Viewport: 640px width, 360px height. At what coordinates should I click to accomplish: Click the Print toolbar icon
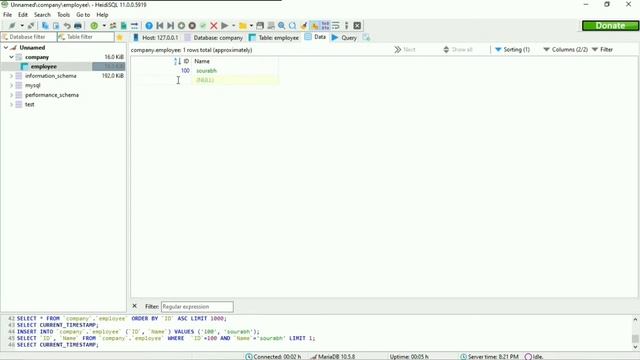[x=78, y=26]
